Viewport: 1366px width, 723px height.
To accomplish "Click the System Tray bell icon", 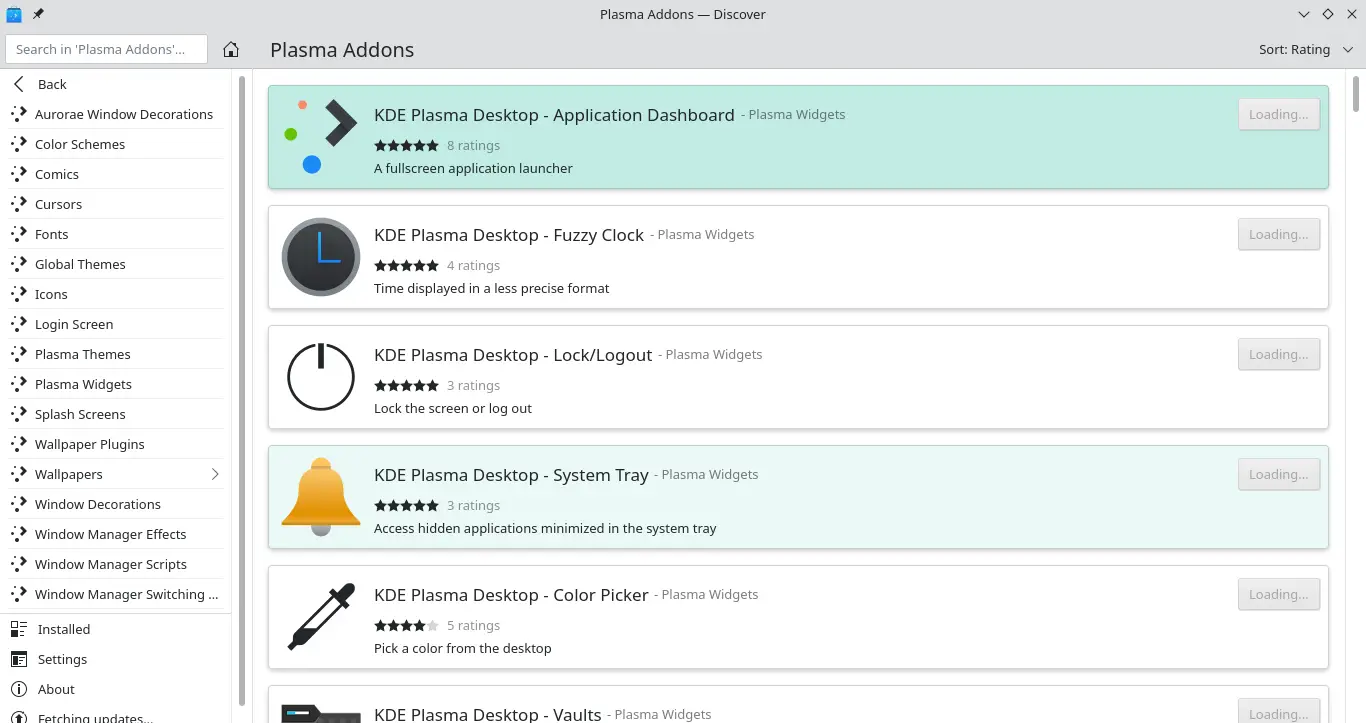I will tap(320, 497).
